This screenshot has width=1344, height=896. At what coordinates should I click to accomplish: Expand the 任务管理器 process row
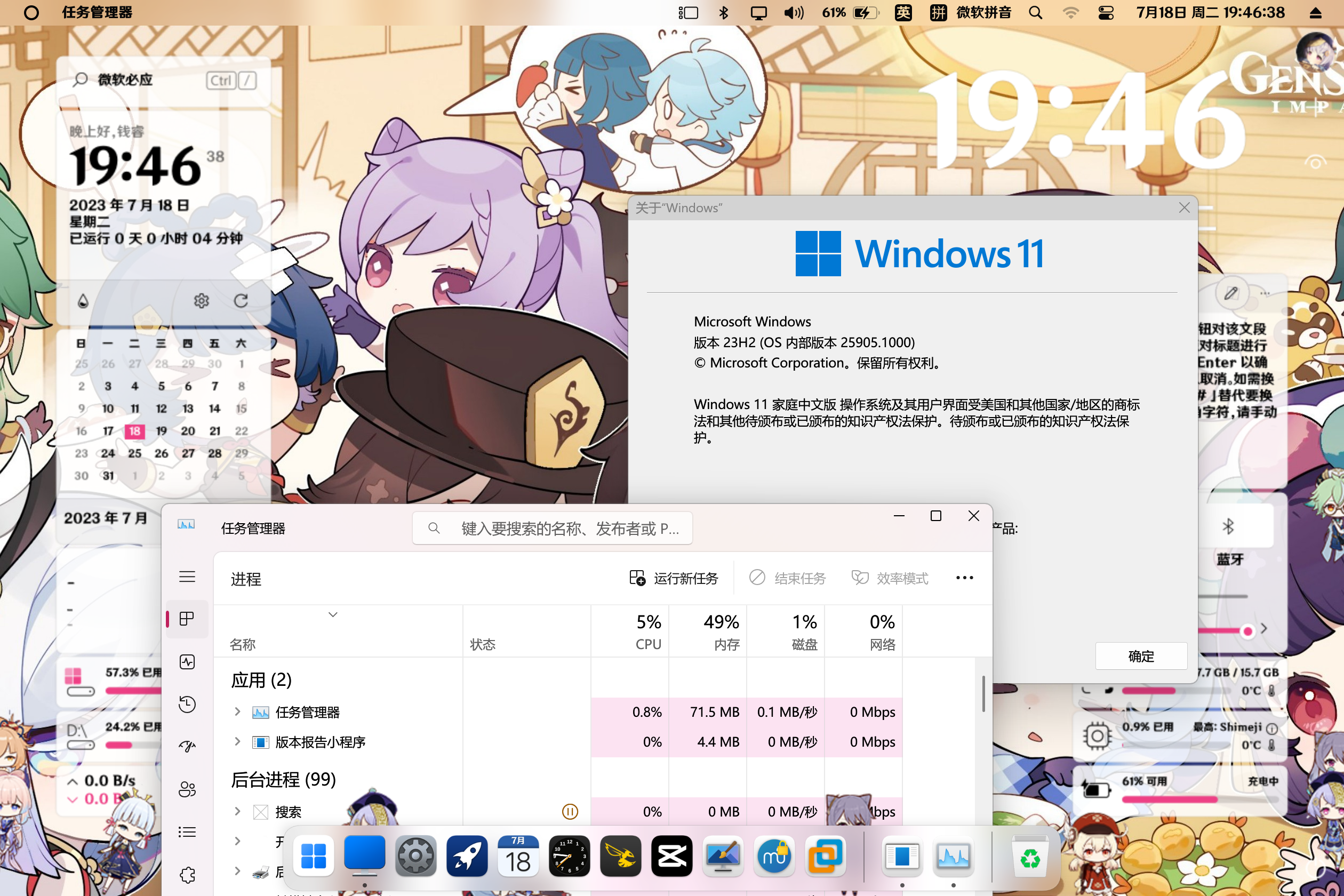tap(237, 712)
